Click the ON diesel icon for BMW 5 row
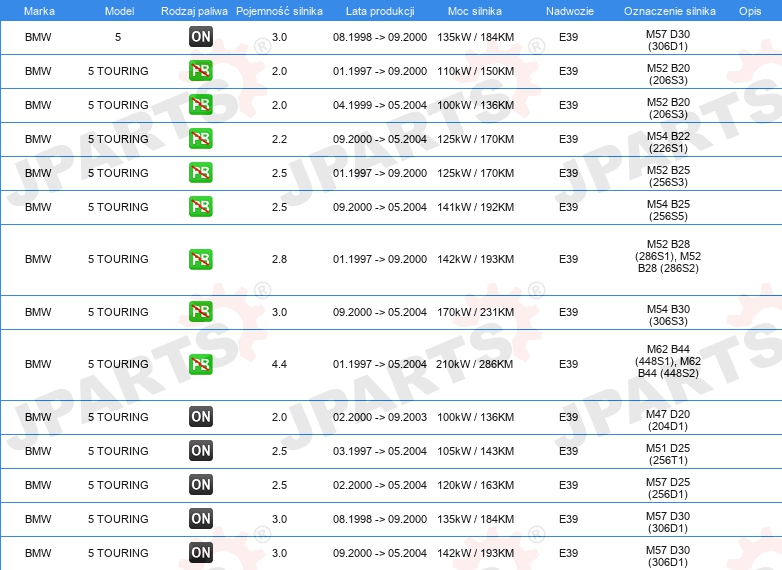 tap(201, 36)
